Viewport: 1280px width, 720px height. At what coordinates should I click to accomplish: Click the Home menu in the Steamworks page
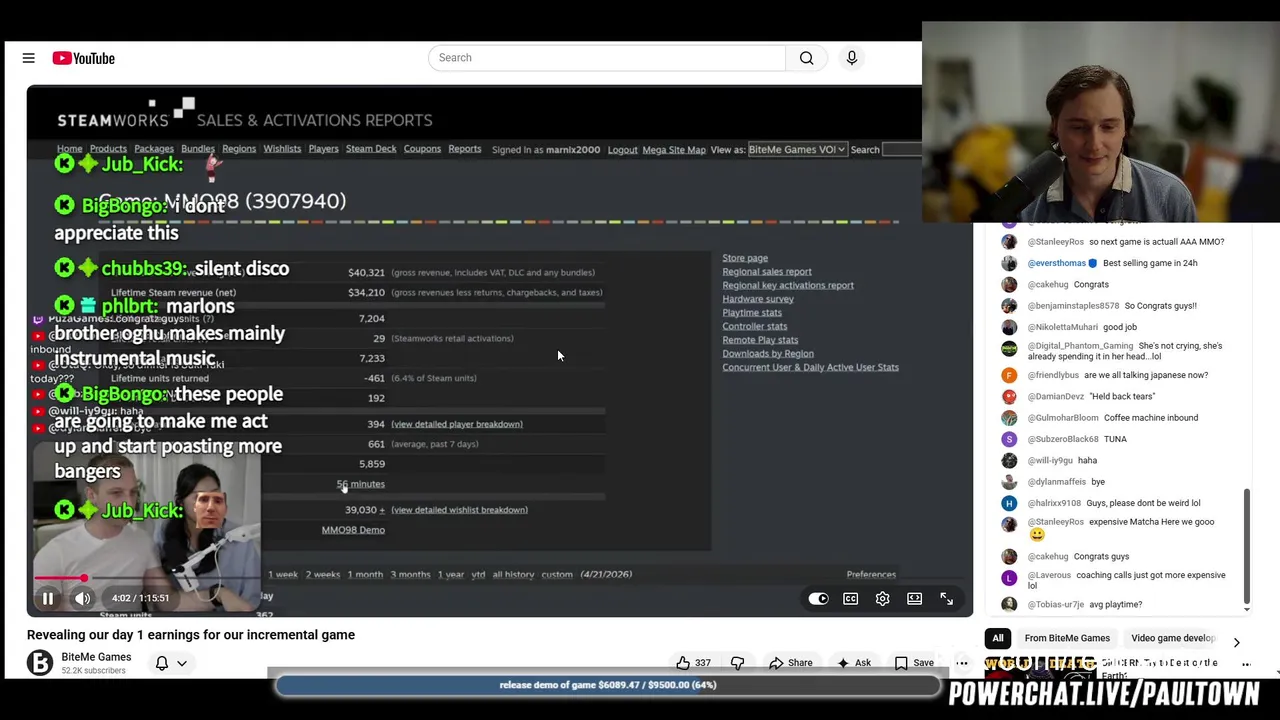click(x=69, y=149)
